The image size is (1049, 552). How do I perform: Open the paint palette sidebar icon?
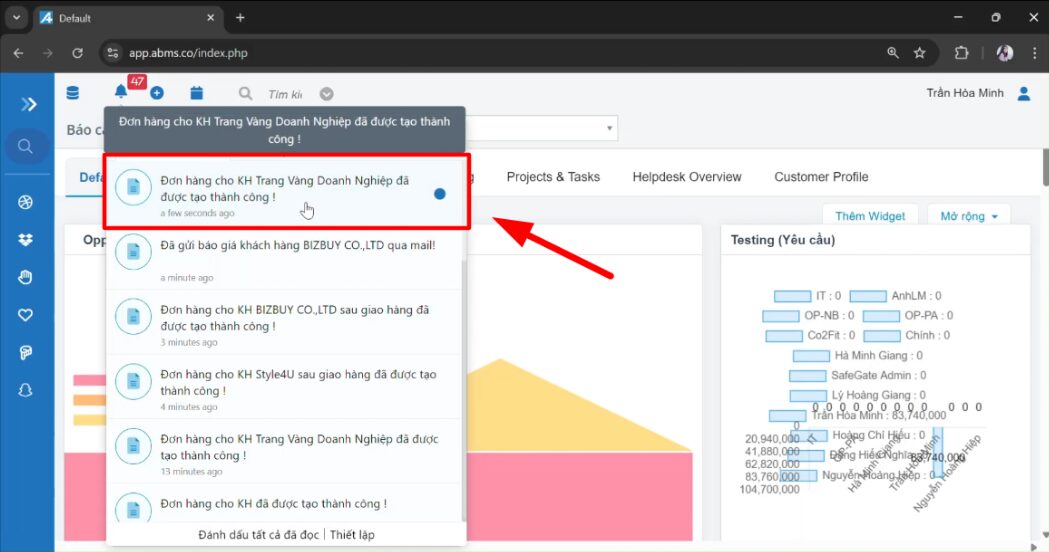(25, 353)
